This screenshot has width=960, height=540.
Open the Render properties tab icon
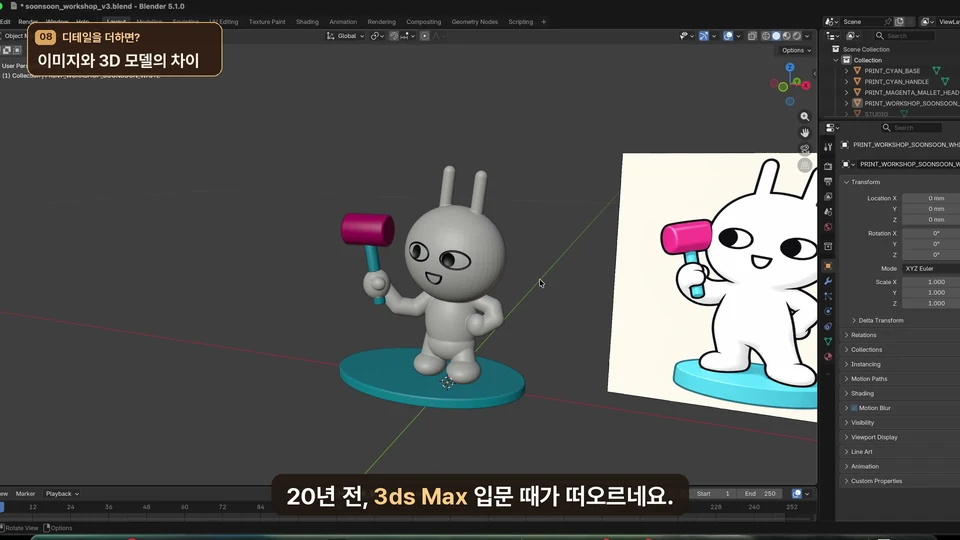pyautogui.click(x=828, y=166)
